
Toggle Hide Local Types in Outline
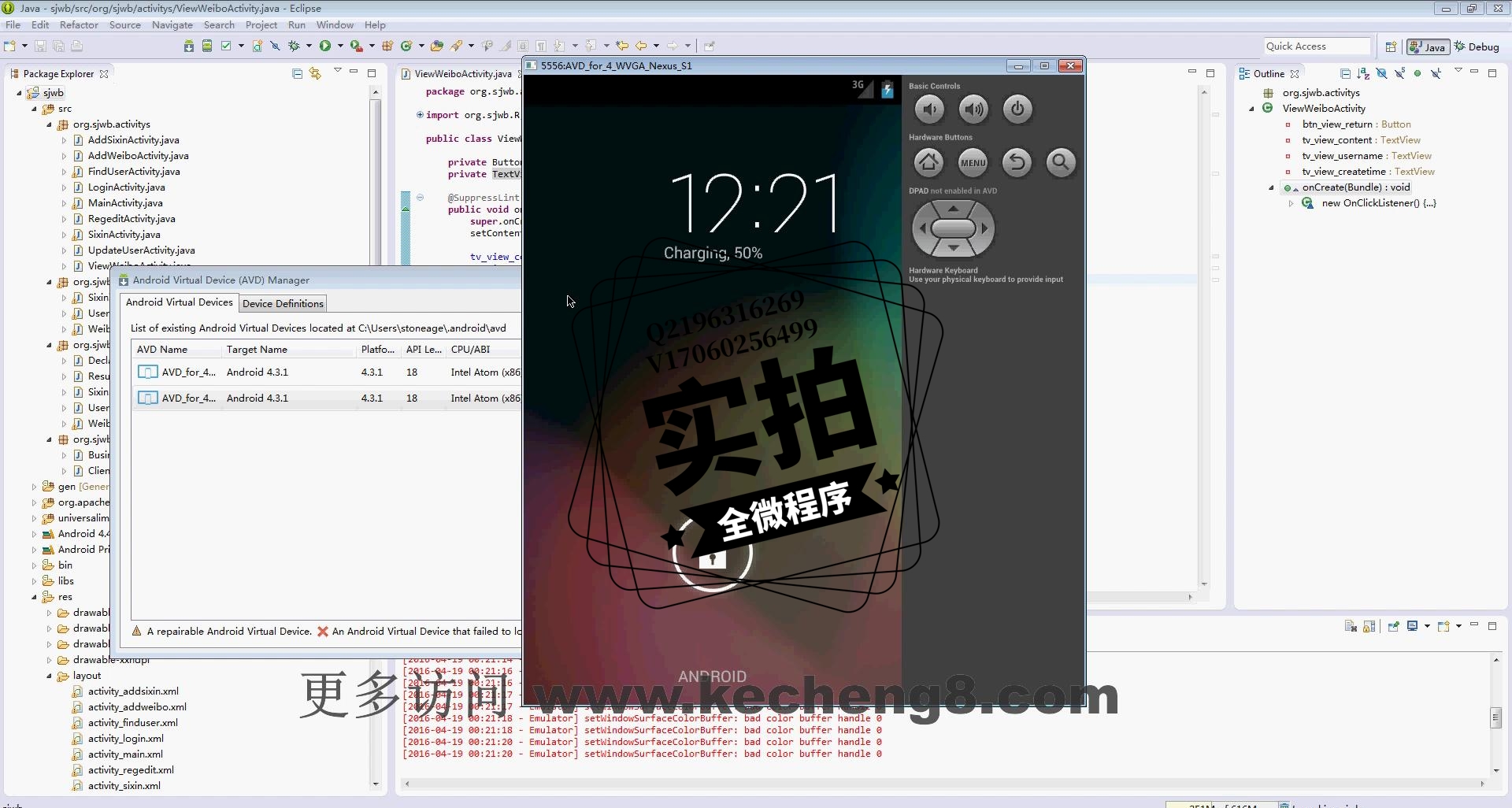coord(1436,73)
